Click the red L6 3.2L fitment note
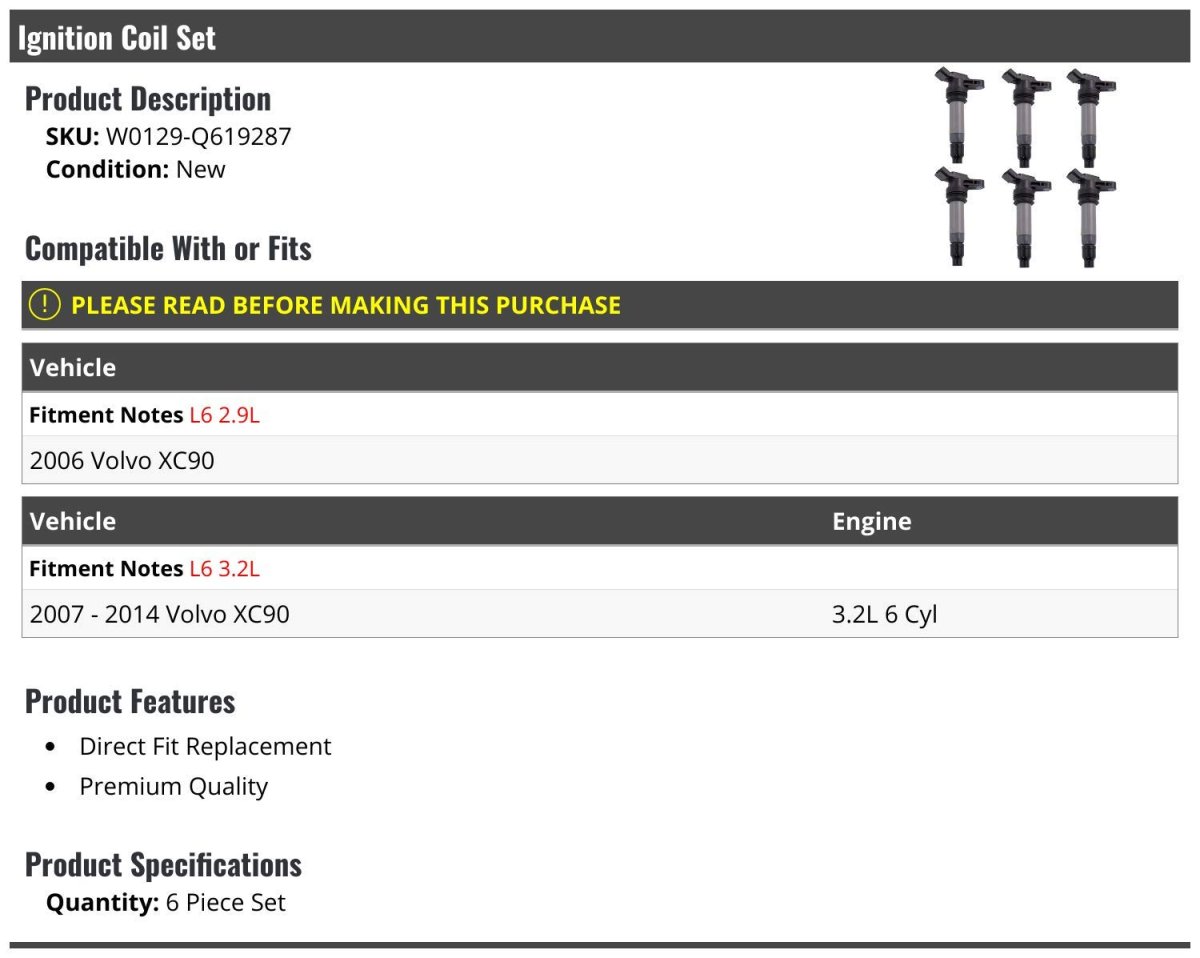Image resolution: width=1200 pixels, height=958 pixels. [224, 568]
